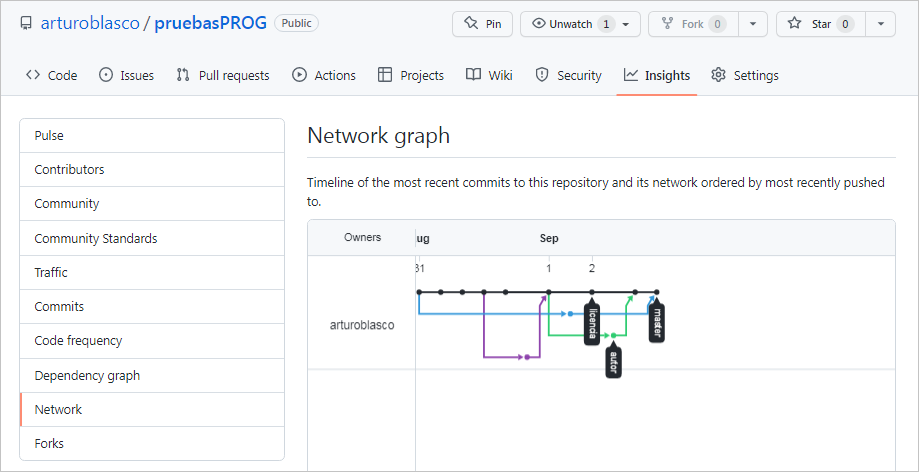
Task: Open Contributors in the sidebar
Action: pyautogui.click(x=152, y=169)
